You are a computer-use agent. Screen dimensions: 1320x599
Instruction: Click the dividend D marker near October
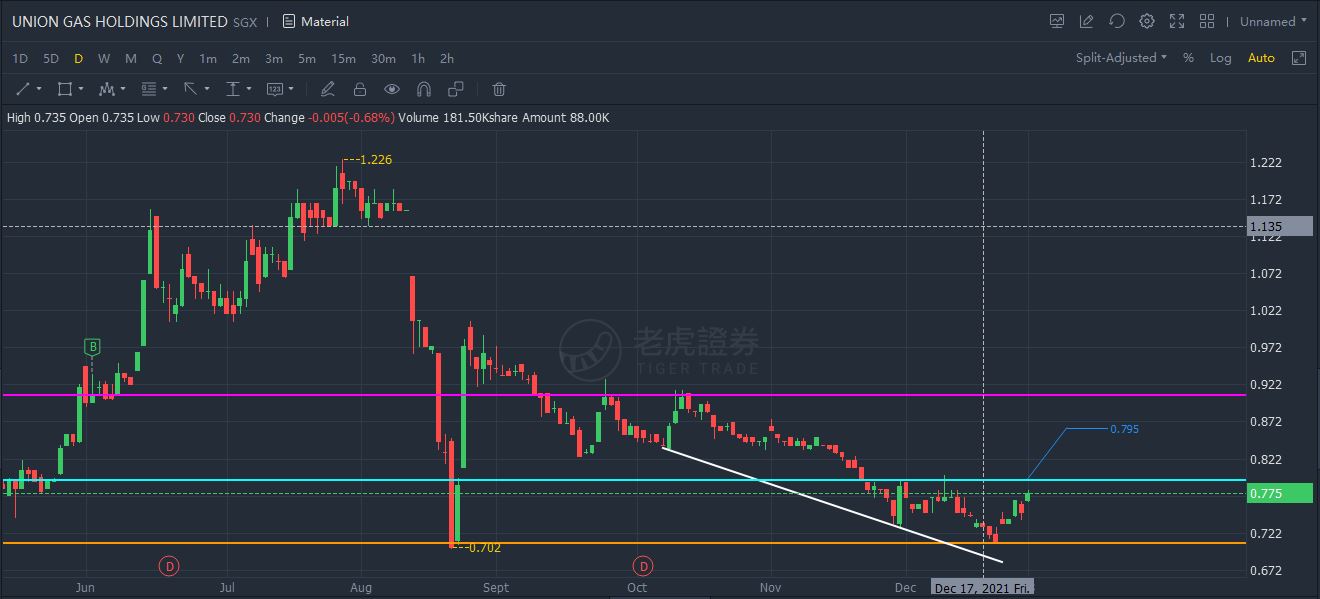(x=643, y=567)
